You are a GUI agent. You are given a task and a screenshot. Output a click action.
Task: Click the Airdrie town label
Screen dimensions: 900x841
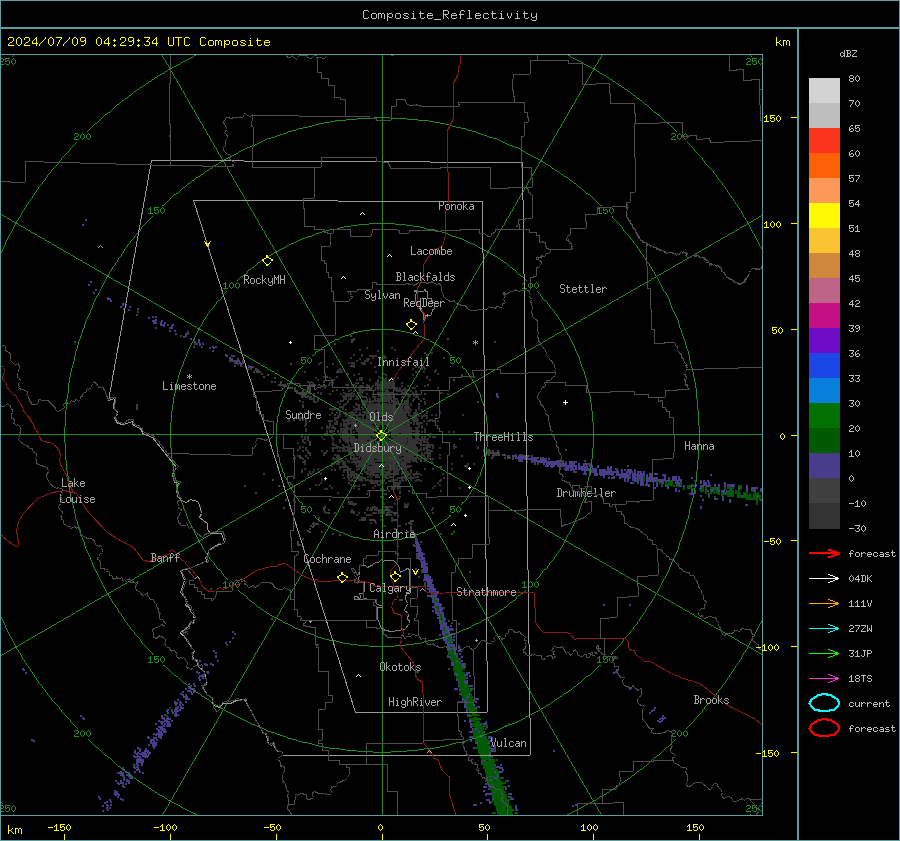(x=394, y=534)
